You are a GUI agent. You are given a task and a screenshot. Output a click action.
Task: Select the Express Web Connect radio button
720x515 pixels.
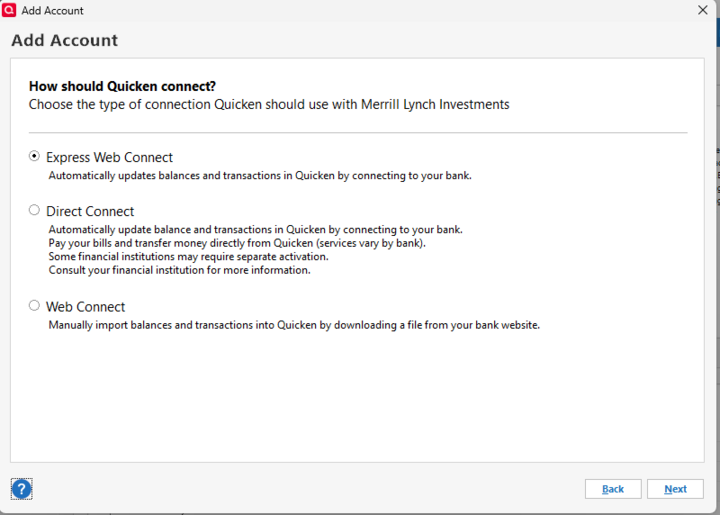point(35,157)
